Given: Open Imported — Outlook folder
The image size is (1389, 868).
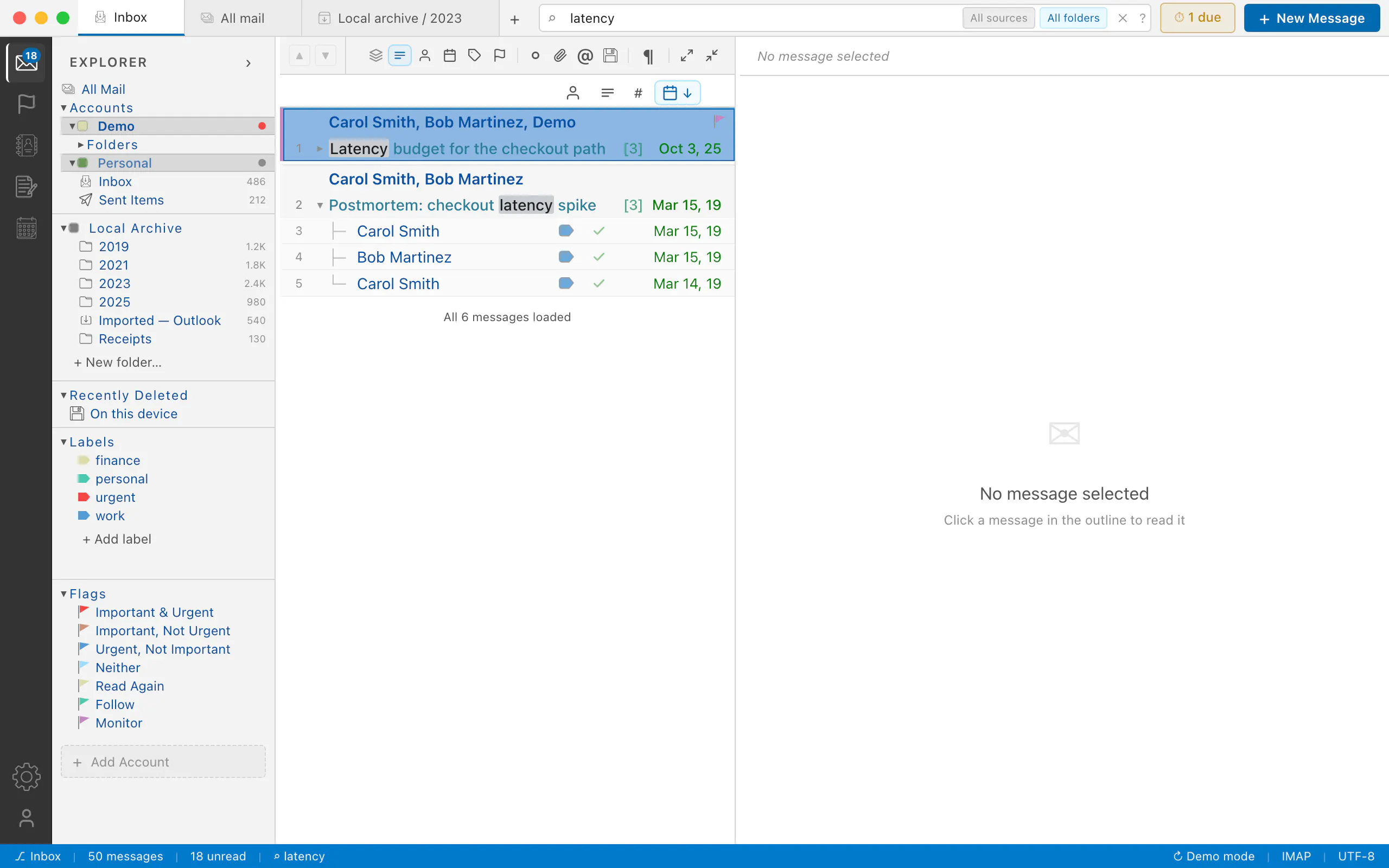Looking at the screenshot, I should click(168, 320).
